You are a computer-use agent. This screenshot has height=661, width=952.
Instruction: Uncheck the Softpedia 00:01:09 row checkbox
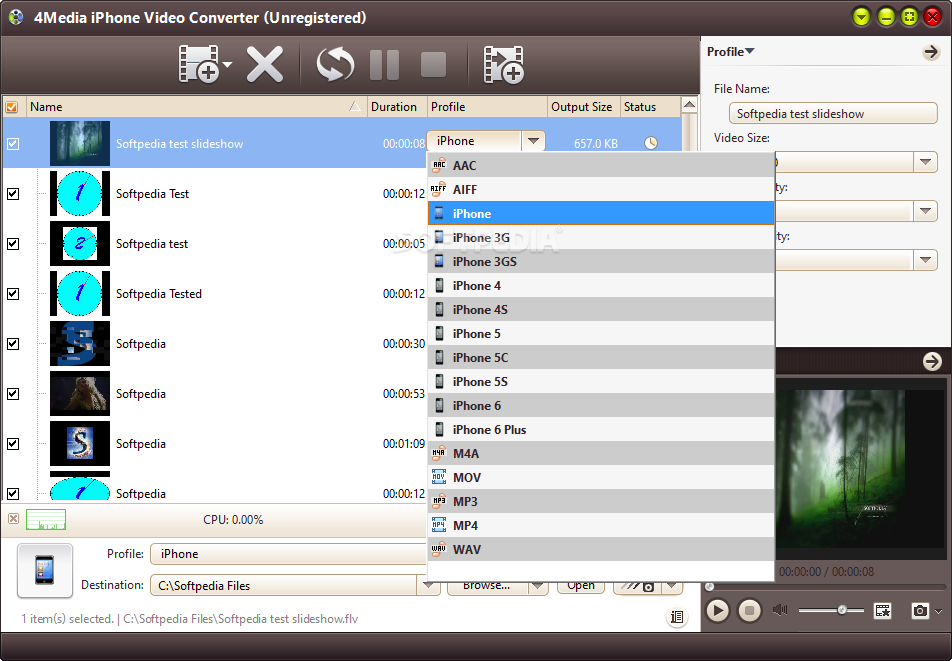click(13, 444)
